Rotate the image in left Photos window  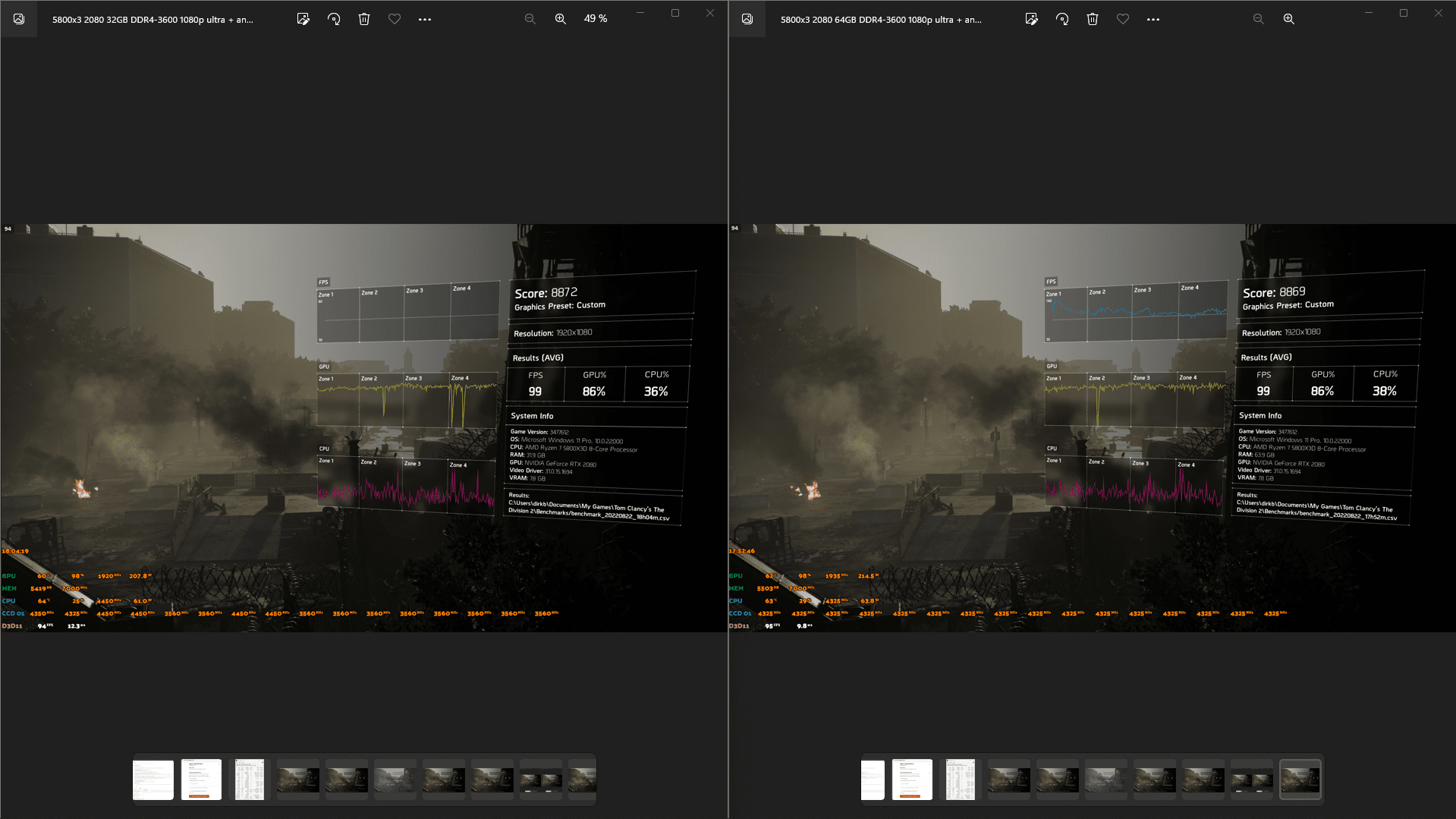point(333,19)
